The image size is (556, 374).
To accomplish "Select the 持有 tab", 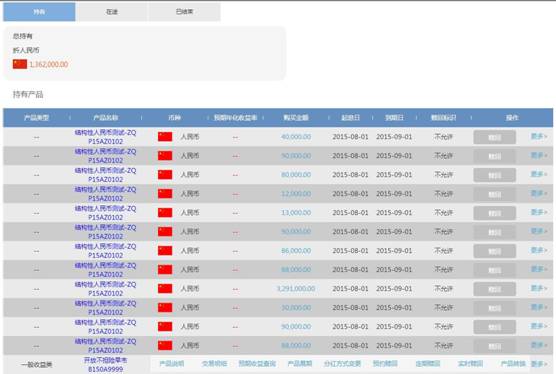I will pos(39,12).
